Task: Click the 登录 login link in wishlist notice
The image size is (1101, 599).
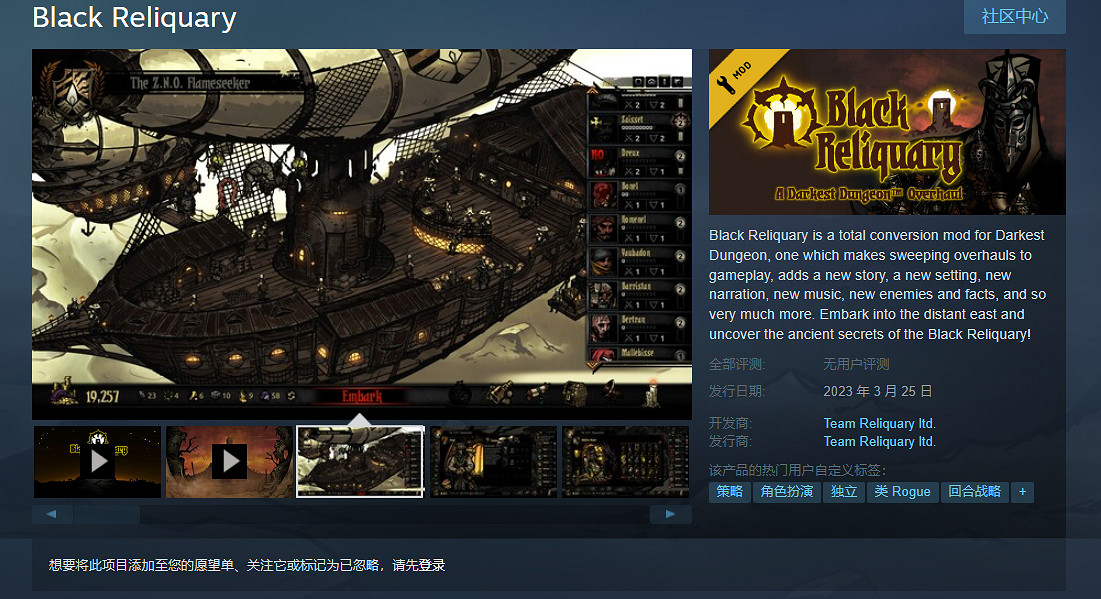Action: click(432, 566)
